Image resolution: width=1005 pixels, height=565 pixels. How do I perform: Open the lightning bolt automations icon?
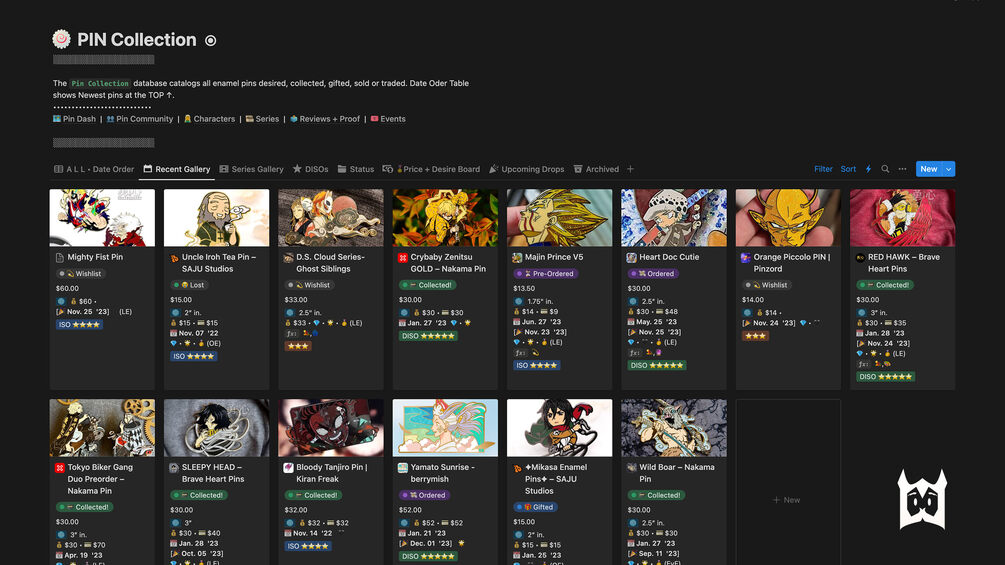(x=868, y=169)
